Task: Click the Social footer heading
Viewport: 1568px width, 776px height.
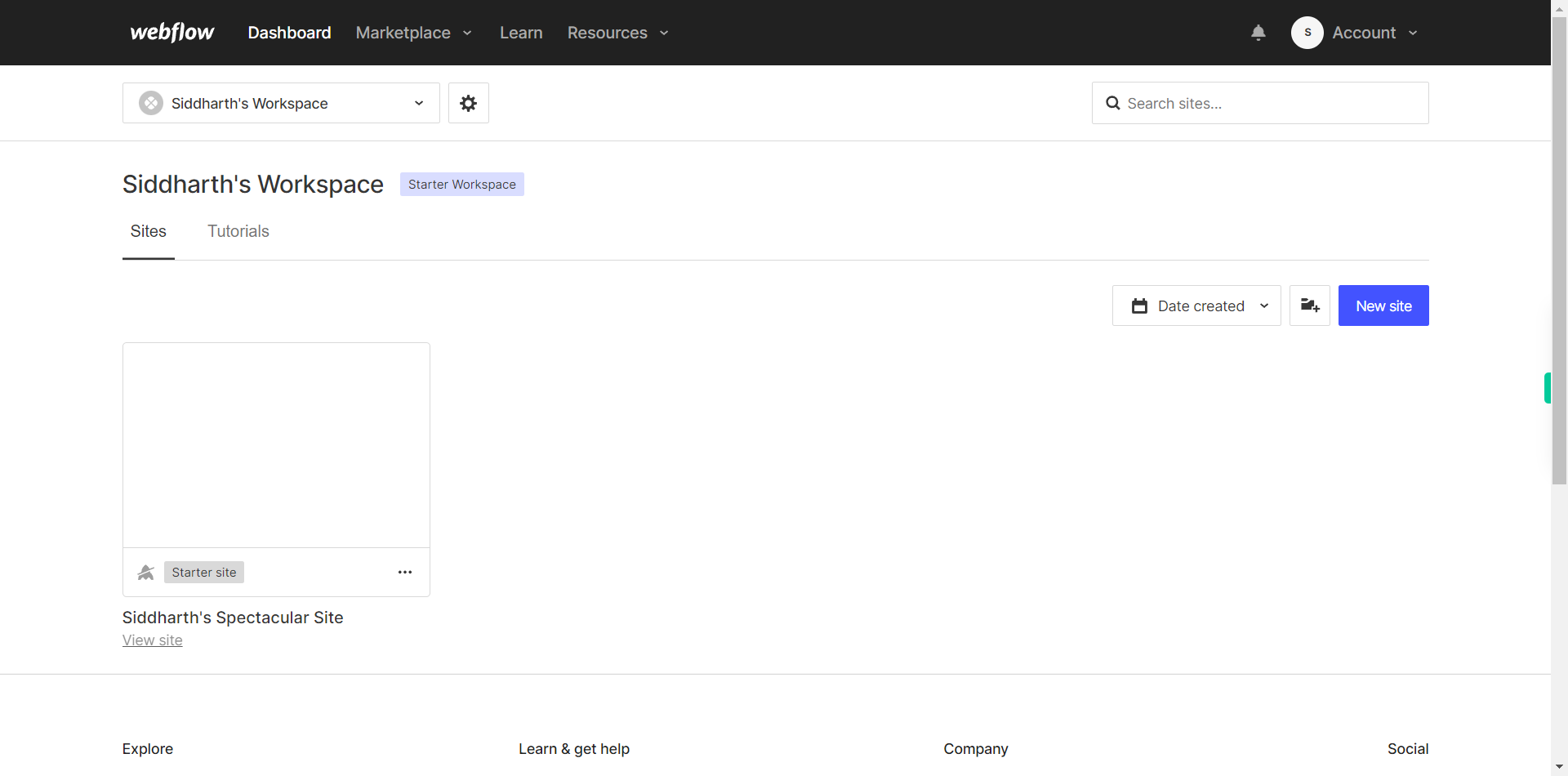Action: coord(1408,749)
